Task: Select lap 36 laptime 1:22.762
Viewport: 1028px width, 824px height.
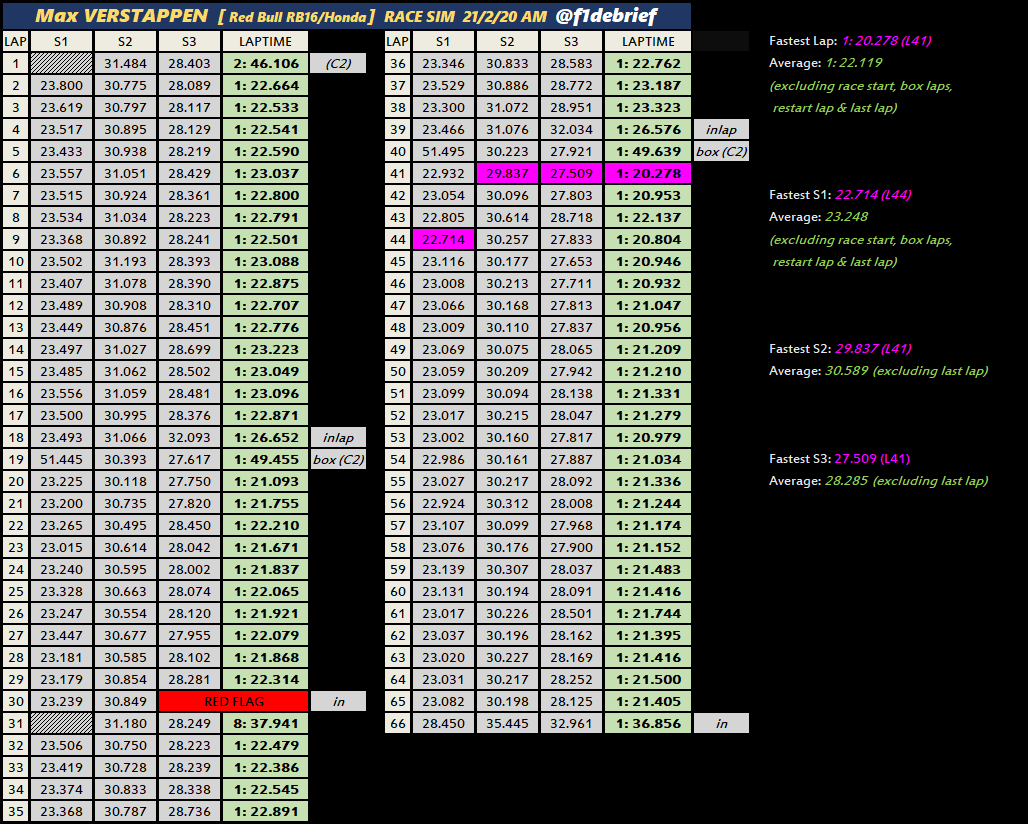Action: [648, 63]
